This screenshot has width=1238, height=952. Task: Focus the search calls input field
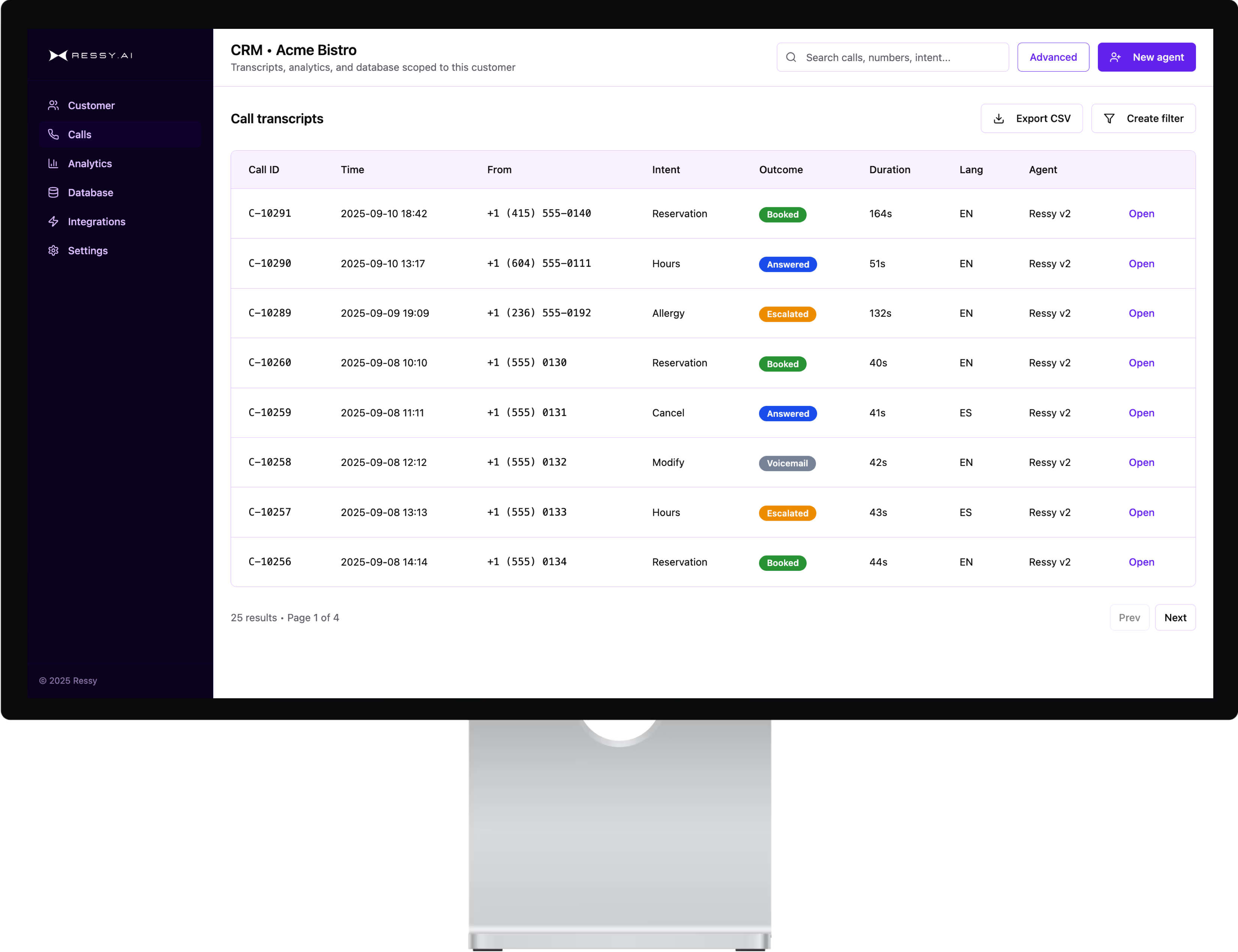tap(901, 57)
